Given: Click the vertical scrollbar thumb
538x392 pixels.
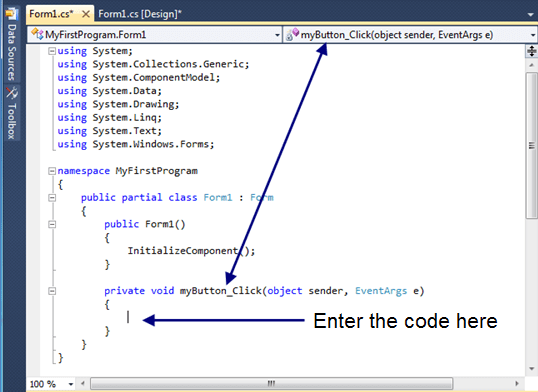Looking at the screenshot, I should (531, 146).
